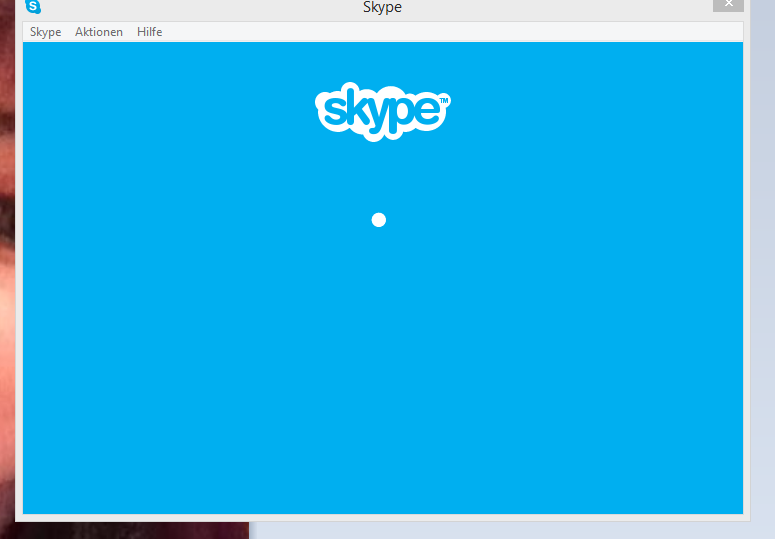Open the Skype menu
775x539 pixels.
tap(45, 32)
